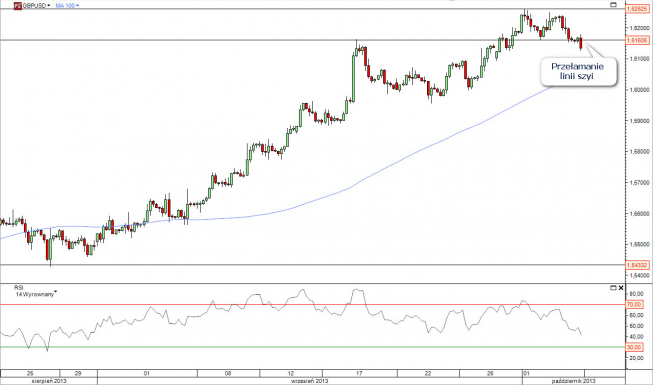653x385 pixels.
Task: Click the RSI 70,00 overbought level label
Action: click(634, 305)
